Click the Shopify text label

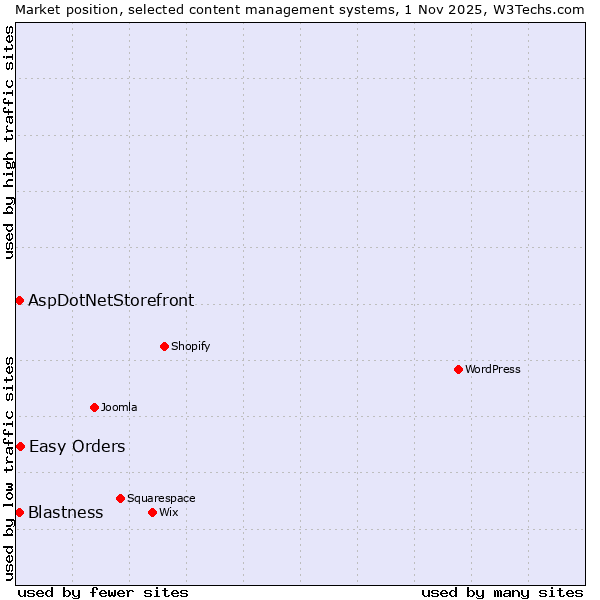pyautogui.click(x=190, y=346)
